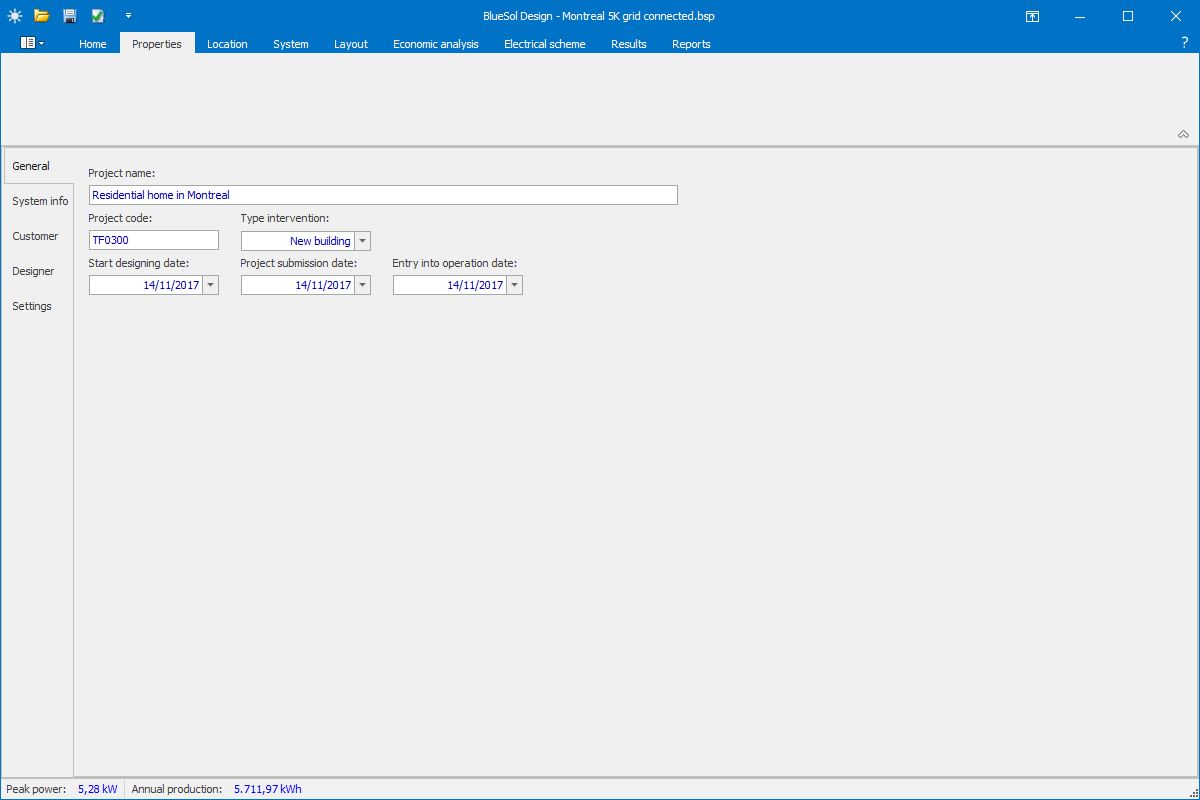Viewport: 1200px width, 800px height.
Task: Open the Customer side tab
Action: point(36,236)
